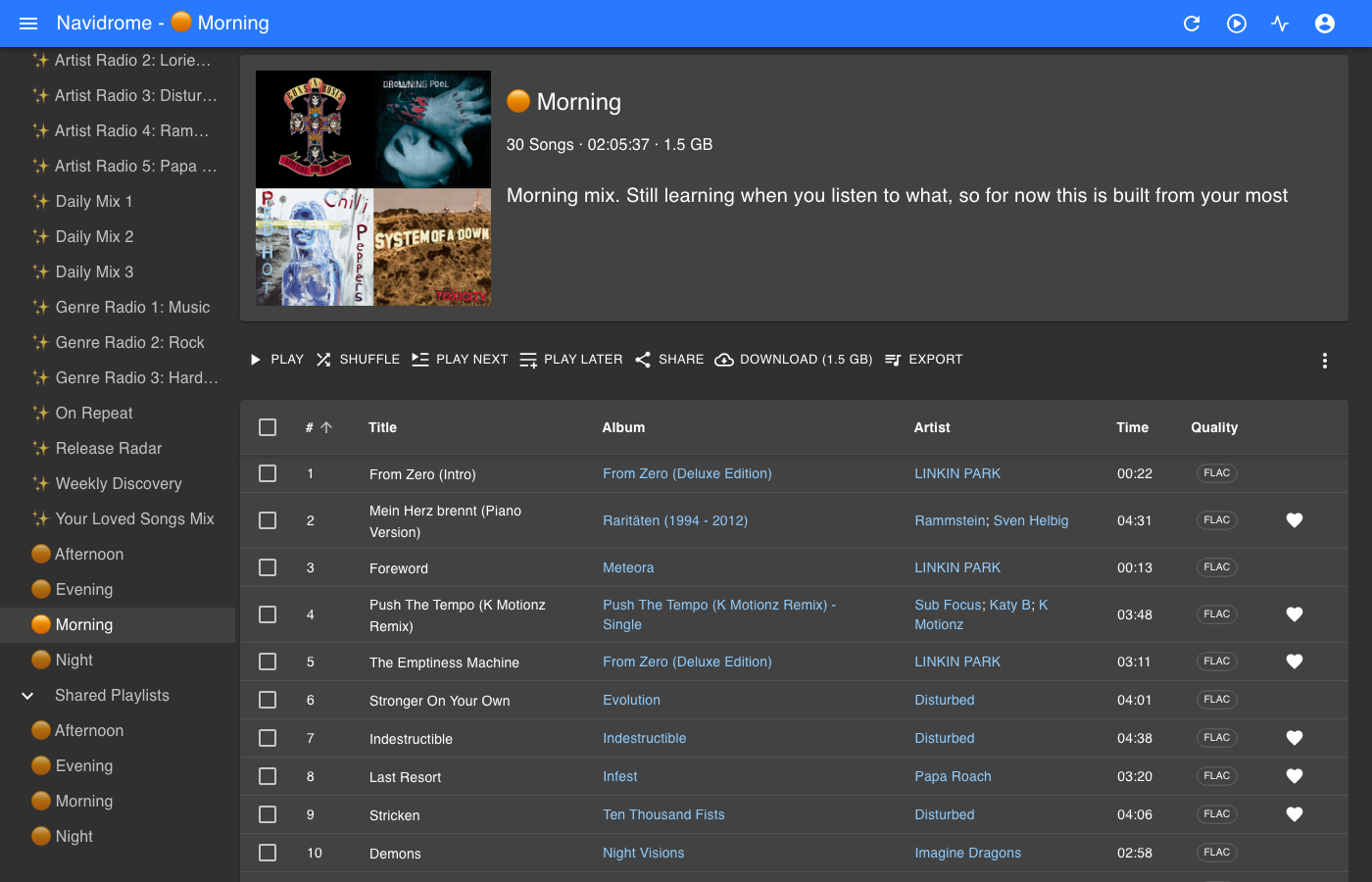Screen dimensions: 1372x882
Task: Open the Imagine Dragons artist link
Action: pos(968,853)
